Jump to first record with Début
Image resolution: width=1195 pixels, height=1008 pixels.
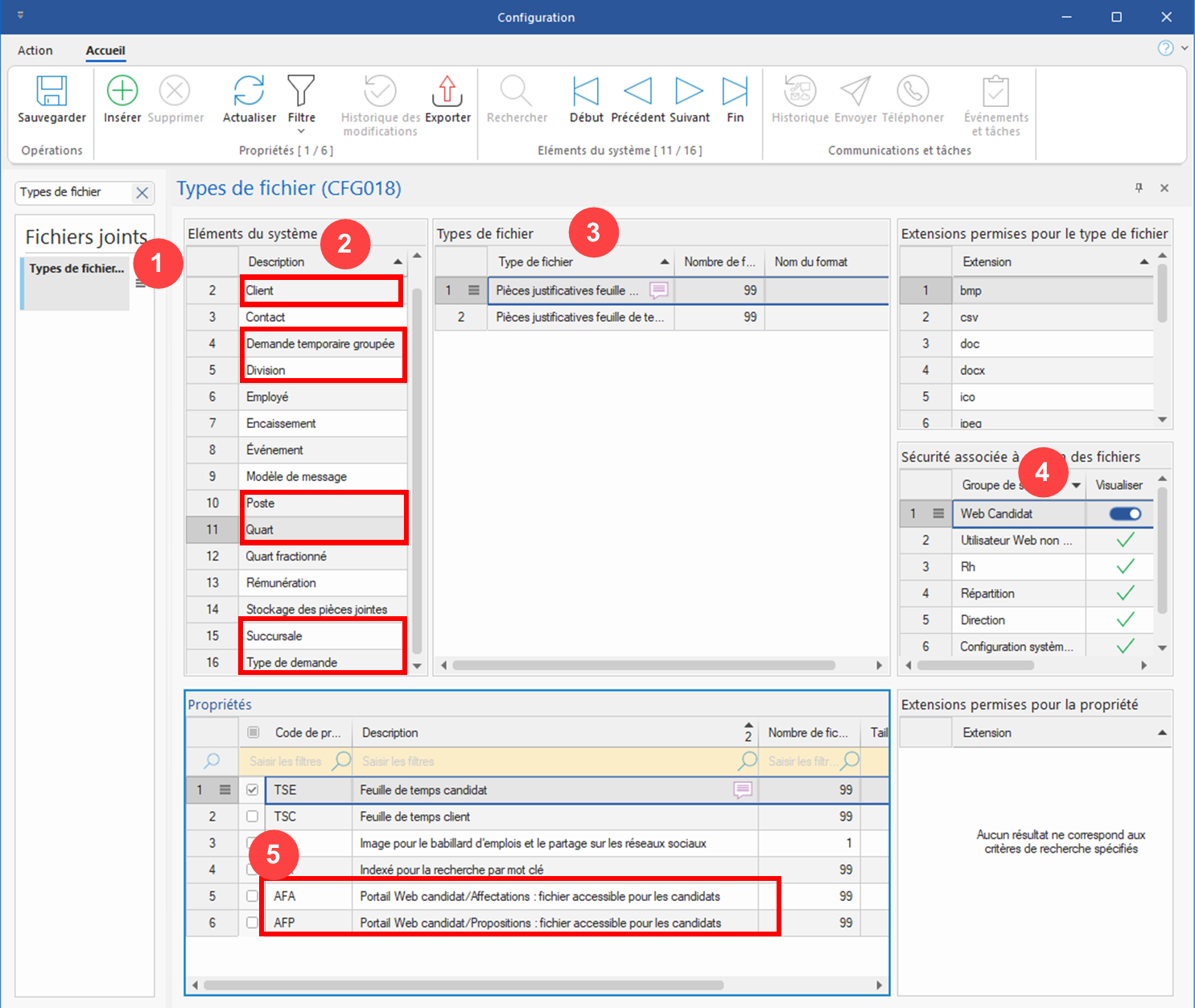pos(586,91)
